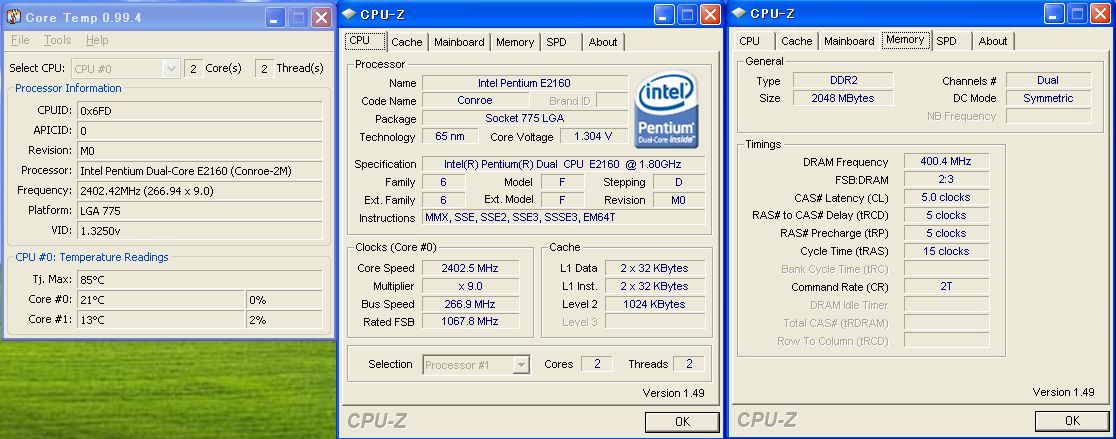1116x439 pixels.
Task: Click the CPUID field showing 0x6FD
Action: click(x=199, y=111)
